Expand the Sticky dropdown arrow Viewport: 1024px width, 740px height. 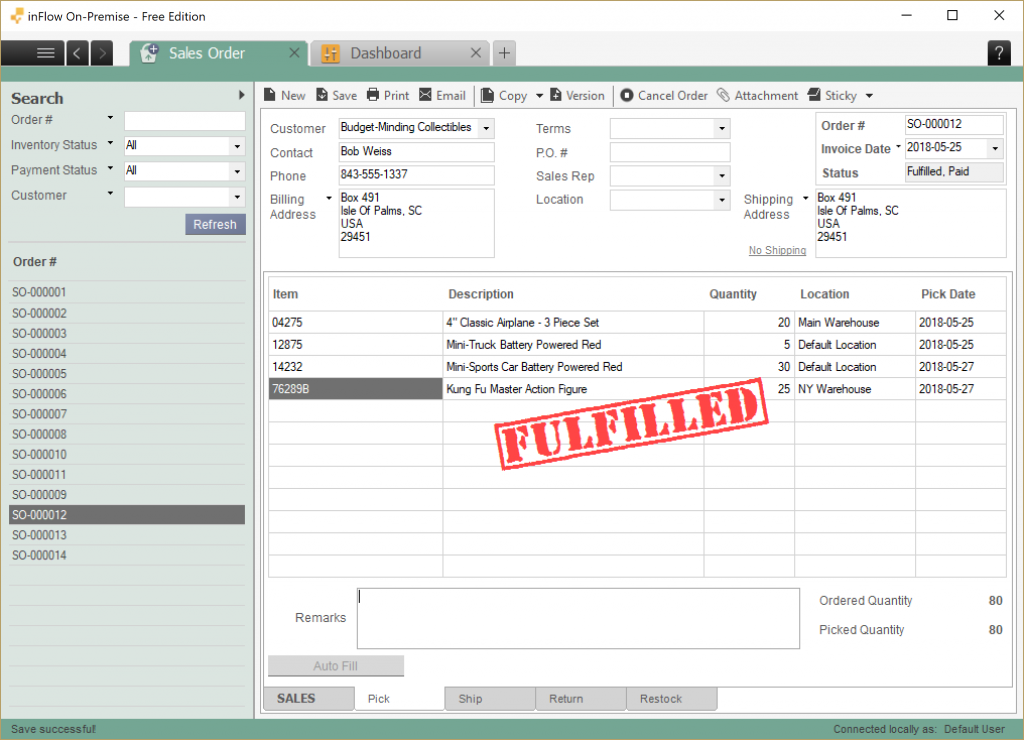pos(869,96)
